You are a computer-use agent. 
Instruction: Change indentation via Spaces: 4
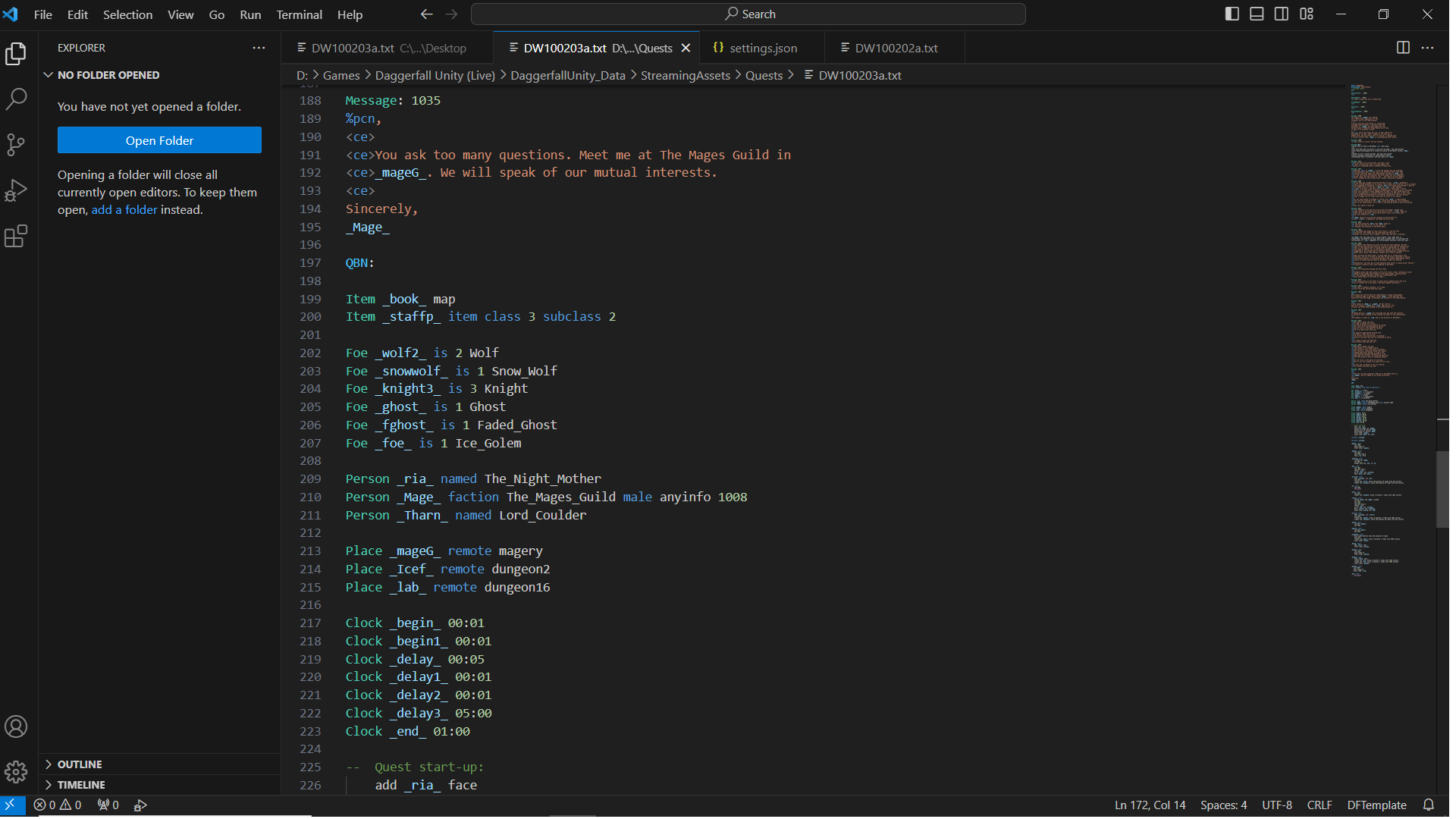click(x=1223, y=805)
